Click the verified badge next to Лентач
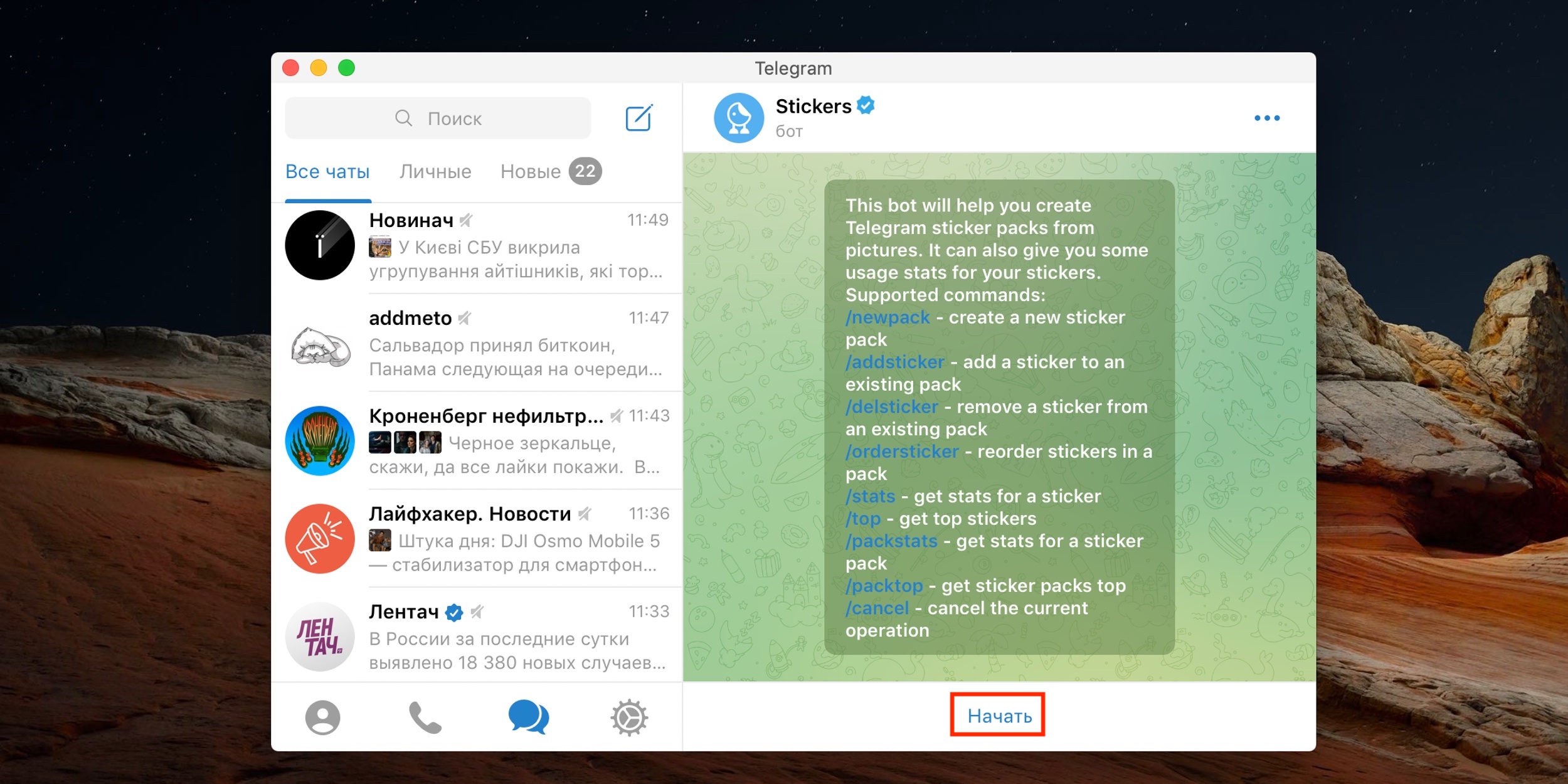The width and height of the screenshot is (1568, 784). 453,612
